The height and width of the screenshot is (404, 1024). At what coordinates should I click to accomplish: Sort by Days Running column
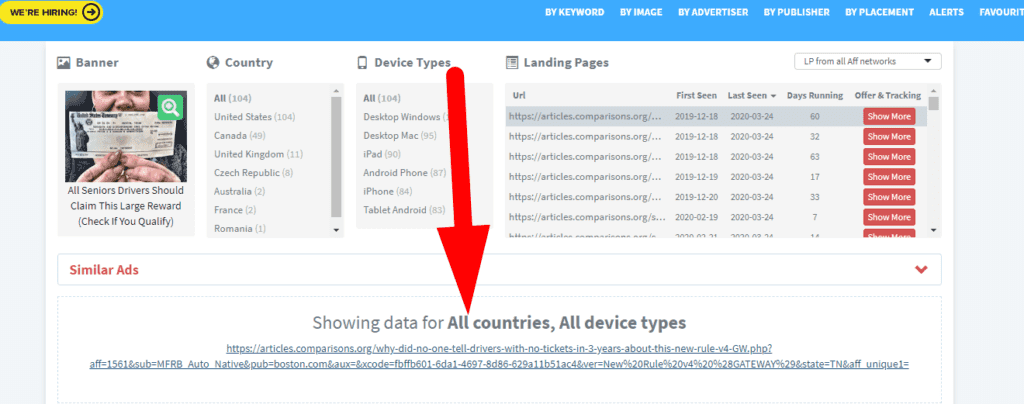tap(815, 95)
